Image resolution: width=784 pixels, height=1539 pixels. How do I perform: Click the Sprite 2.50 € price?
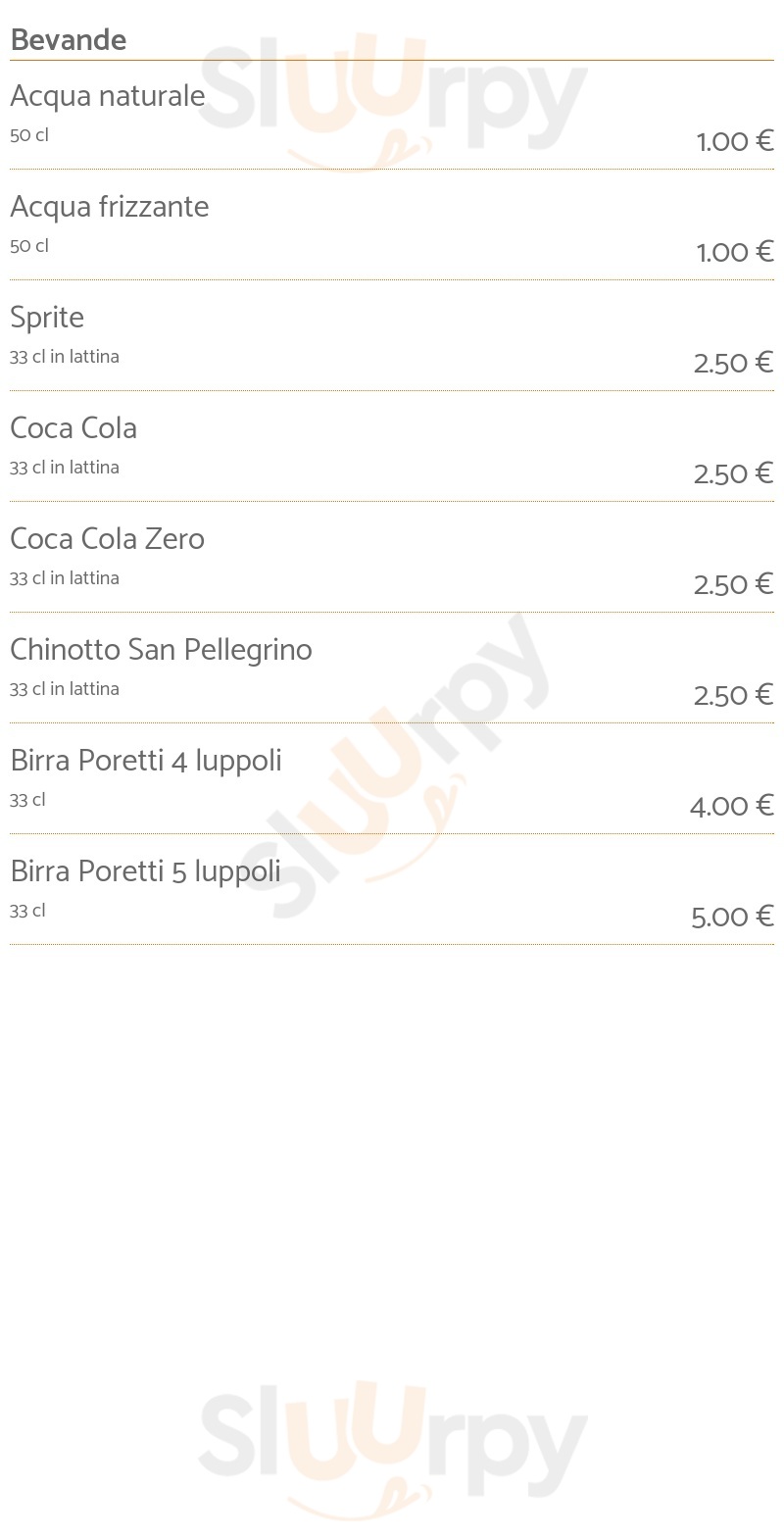(733, 363)
